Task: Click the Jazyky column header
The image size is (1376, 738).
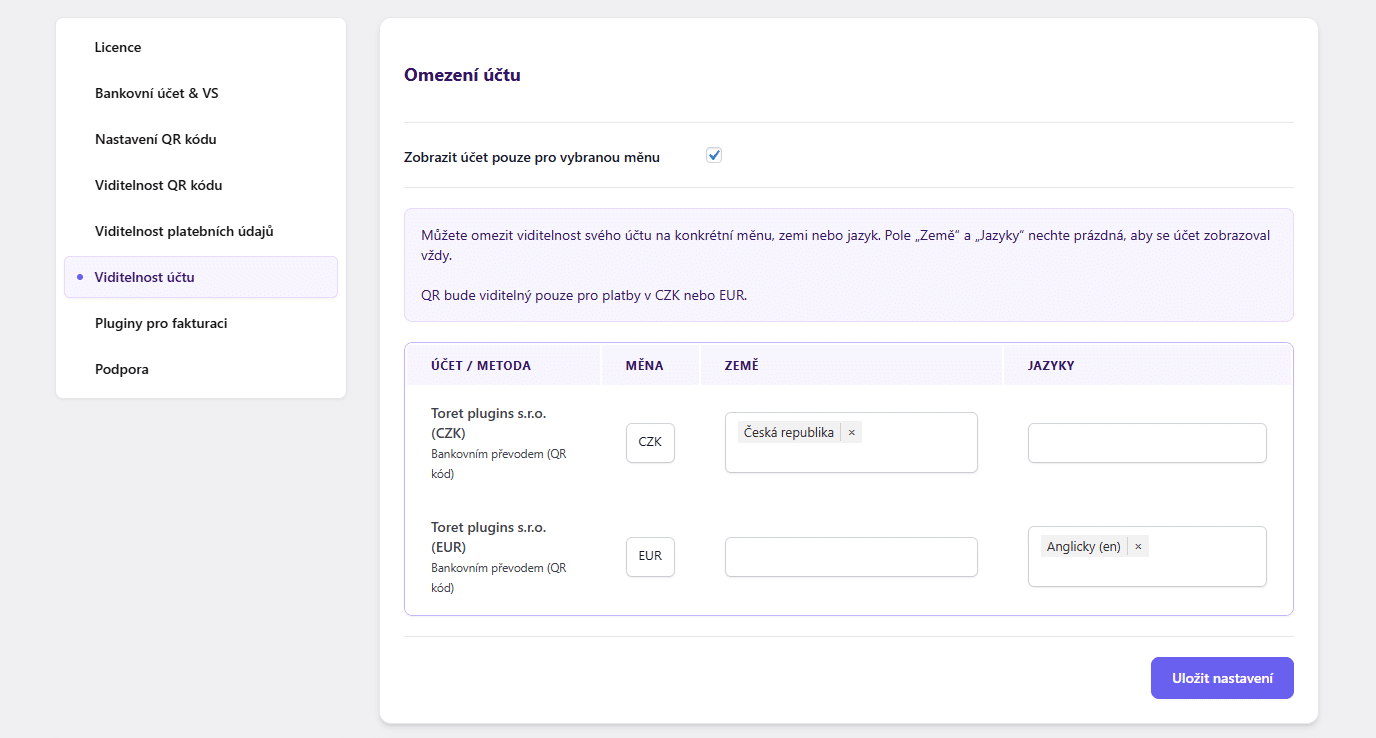Action: tap(1051, 365)
